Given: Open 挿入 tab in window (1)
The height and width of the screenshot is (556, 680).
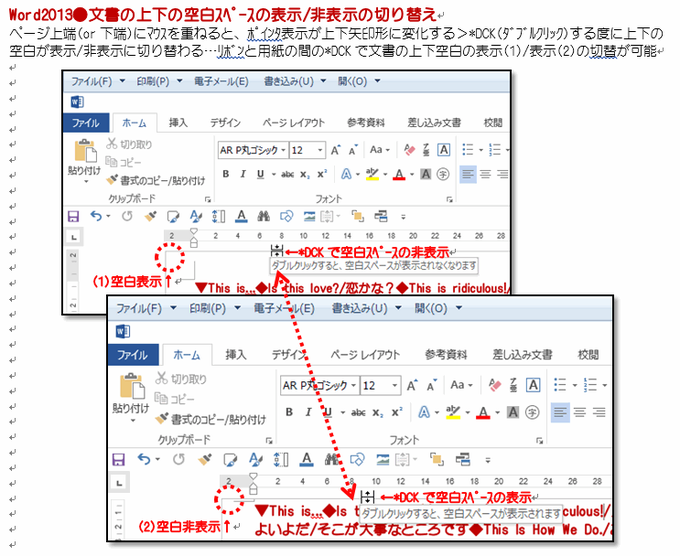Looking at the screenshot, I should click(178, 123).
